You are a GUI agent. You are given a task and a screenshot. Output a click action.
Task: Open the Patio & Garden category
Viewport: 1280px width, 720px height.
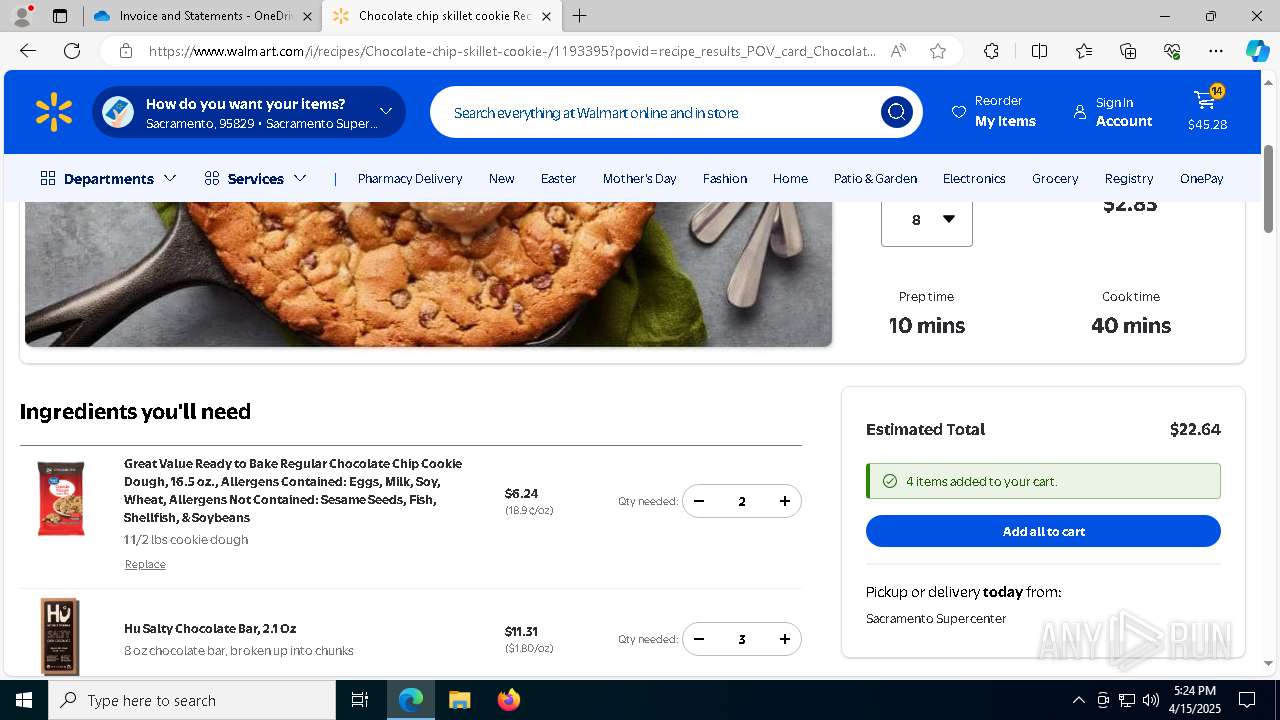tap(875, 178)
